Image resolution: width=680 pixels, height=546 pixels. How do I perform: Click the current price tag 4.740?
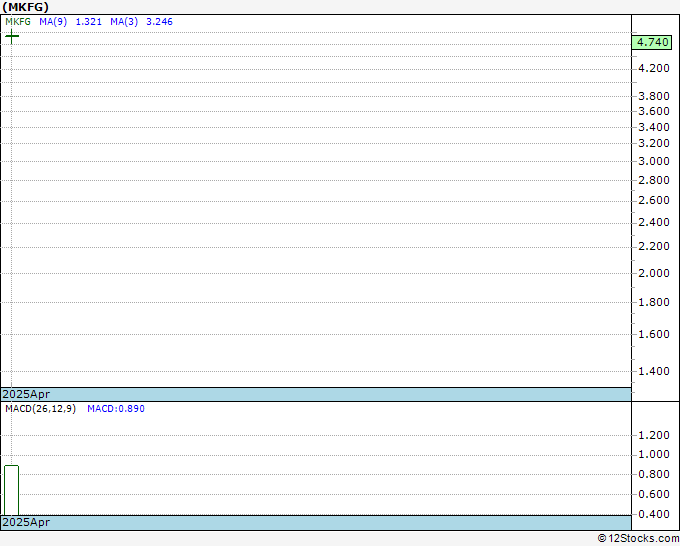tap(652, 43)
